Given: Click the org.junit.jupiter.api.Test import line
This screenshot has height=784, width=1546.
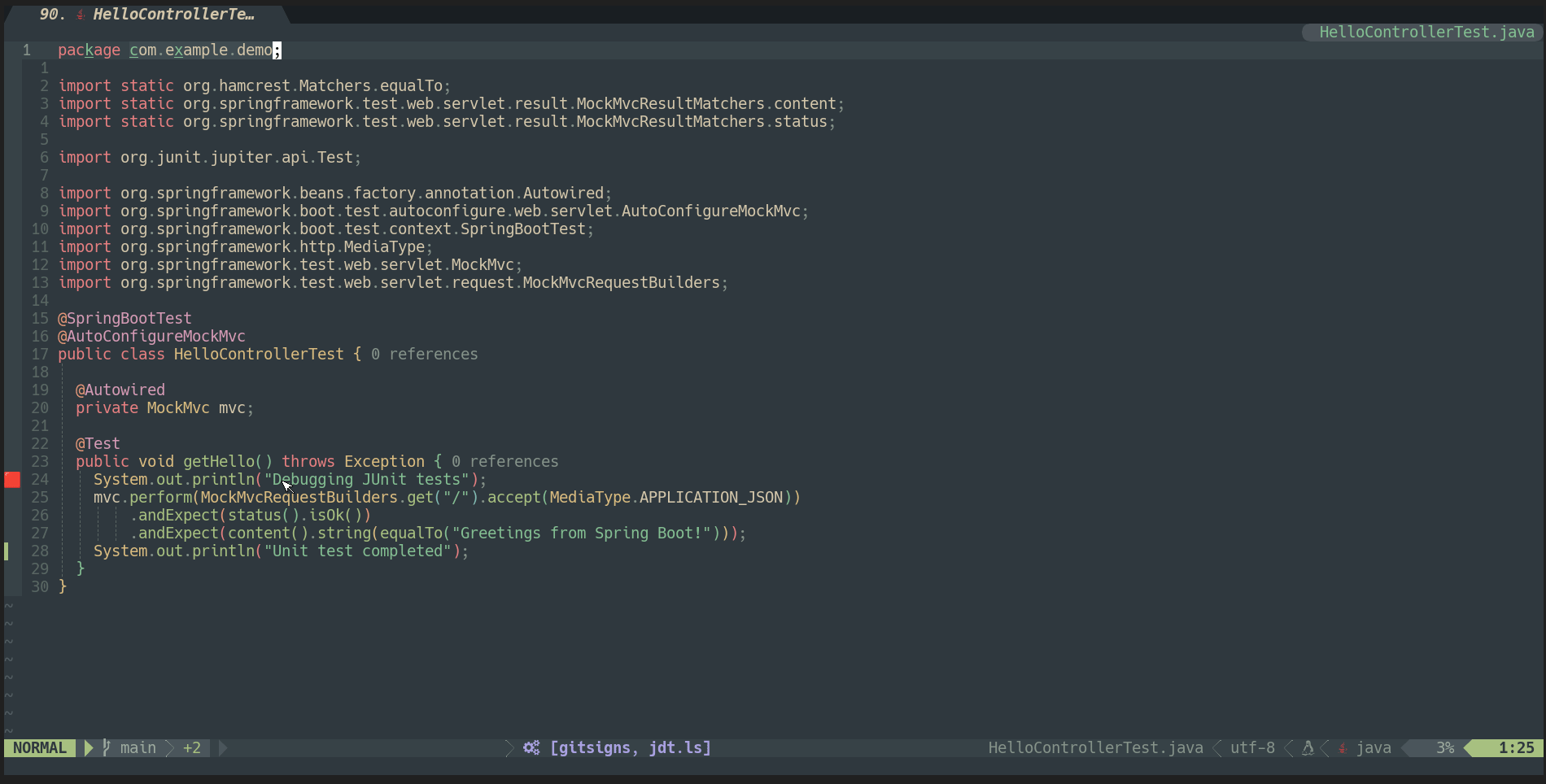Looking at the screenshot, I should pyautogui.click(x=209, y=157).
